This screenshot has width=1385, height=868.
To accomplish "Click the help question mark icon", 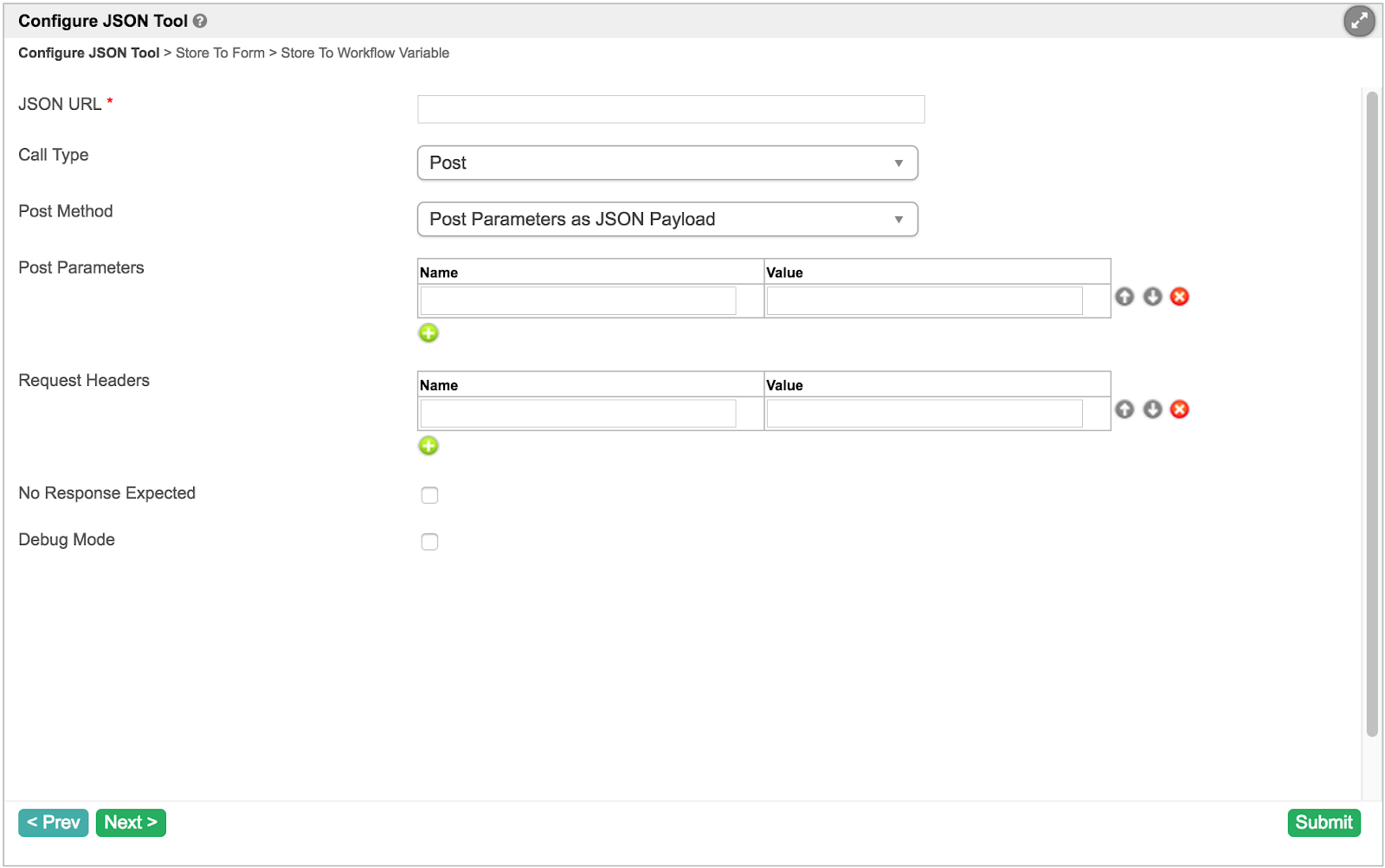I will coord(200,21).
